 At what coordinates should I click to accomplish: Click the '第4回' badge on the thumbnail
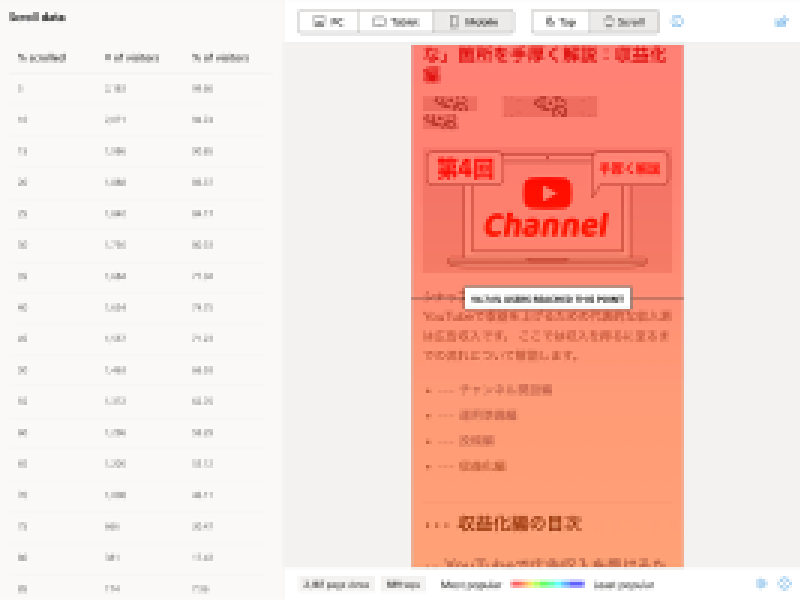tap(465, 168)
